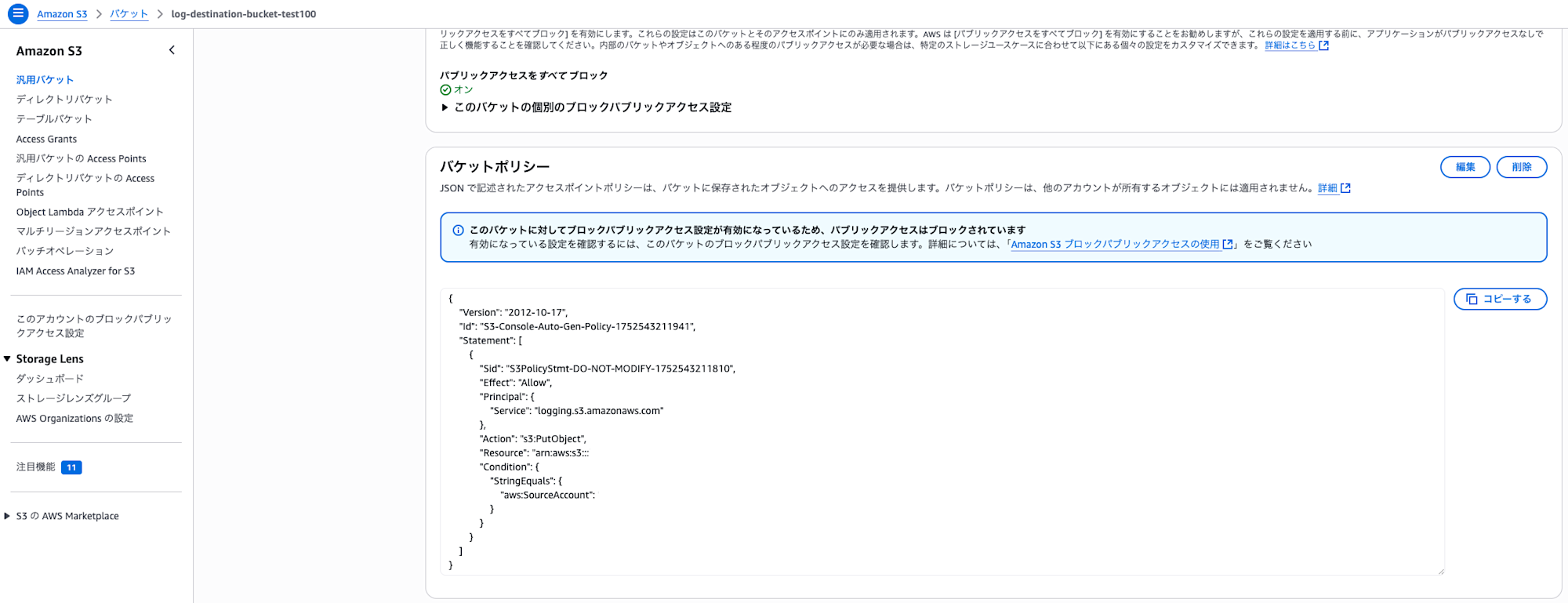Click the バケットポリシー heading
Screen dimensions: 1568x603
(x=495, y=167)
